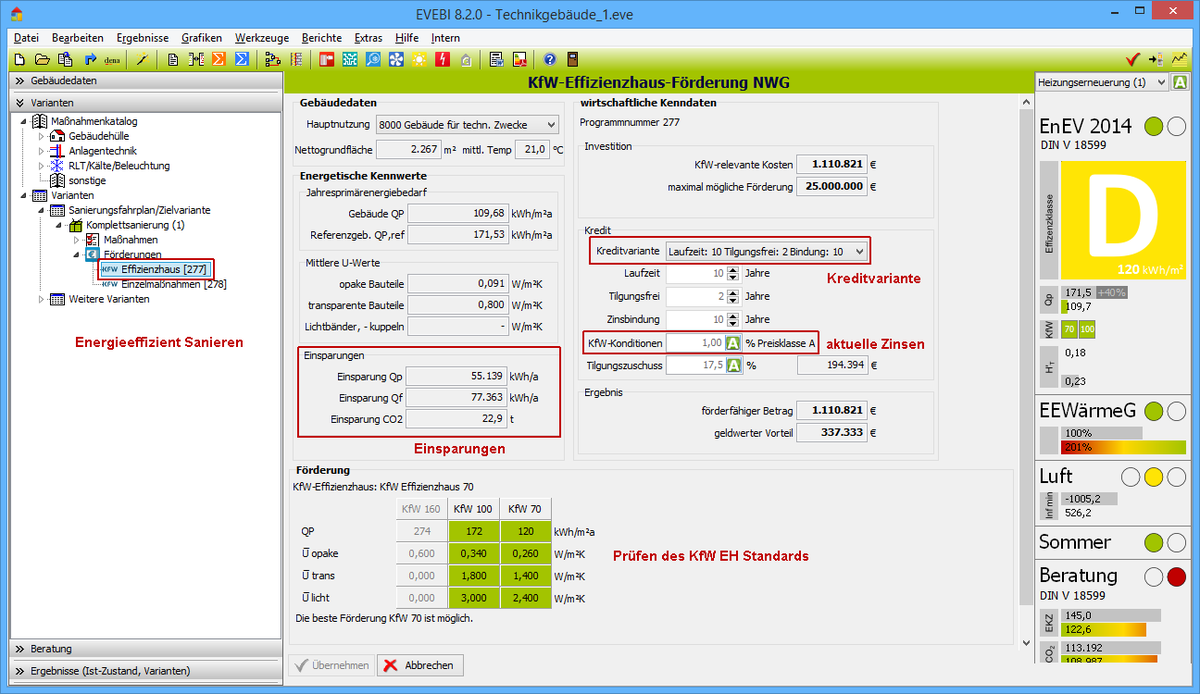Click the white Sommer indicator circle
Viewport: 1200px width, 694px height.
click(x=1177, y=543)
